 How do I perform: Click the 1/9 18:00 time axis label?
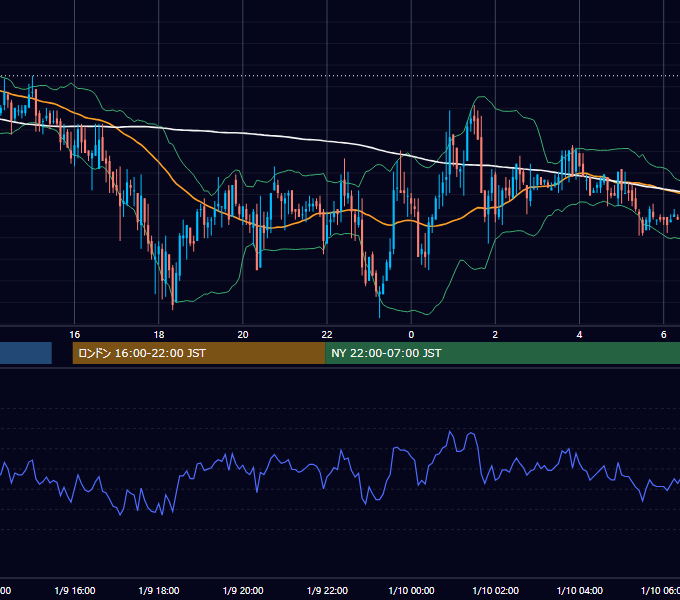(159, 590)
